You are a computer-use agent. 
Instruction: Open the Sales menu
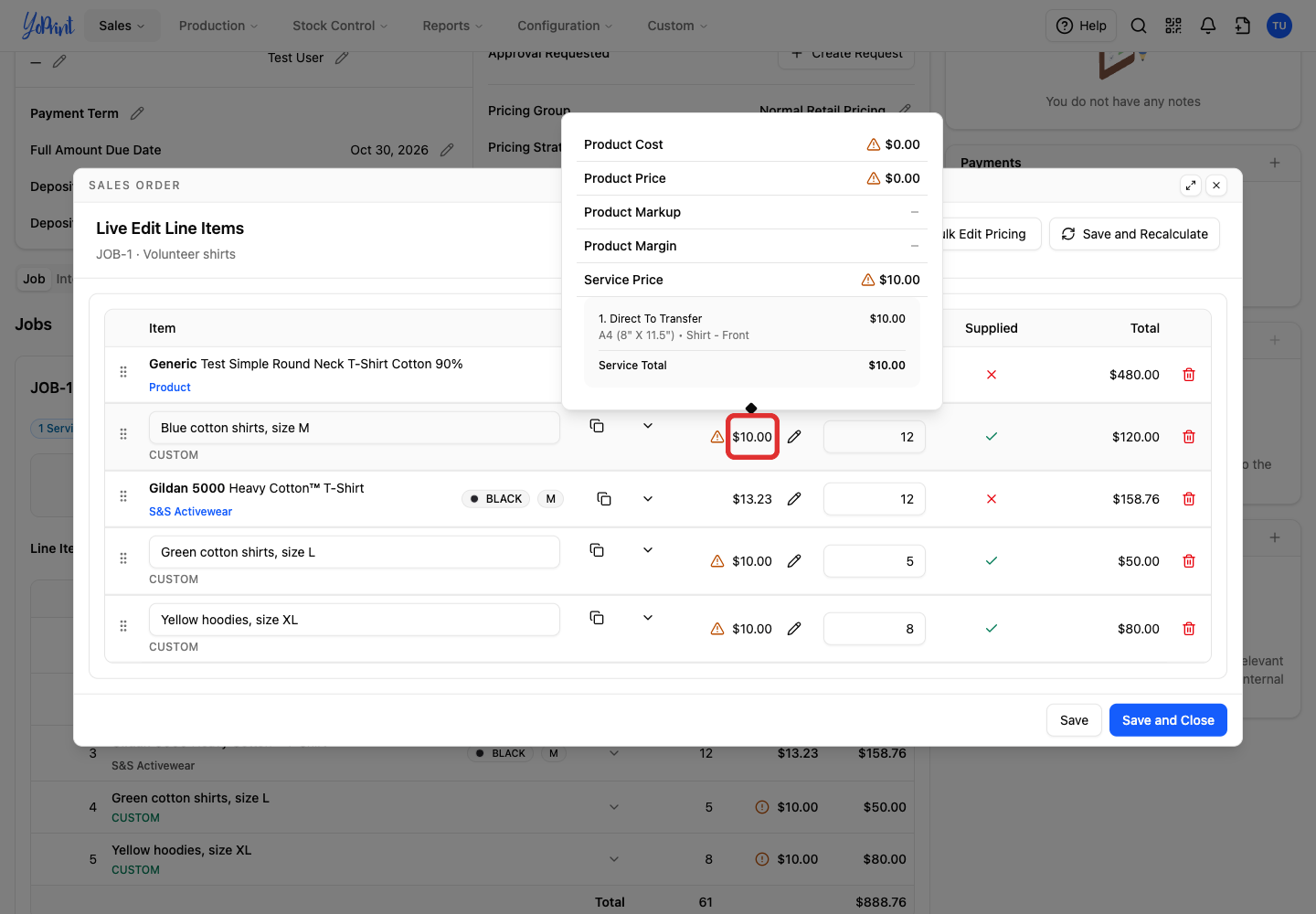coord(122,26)
